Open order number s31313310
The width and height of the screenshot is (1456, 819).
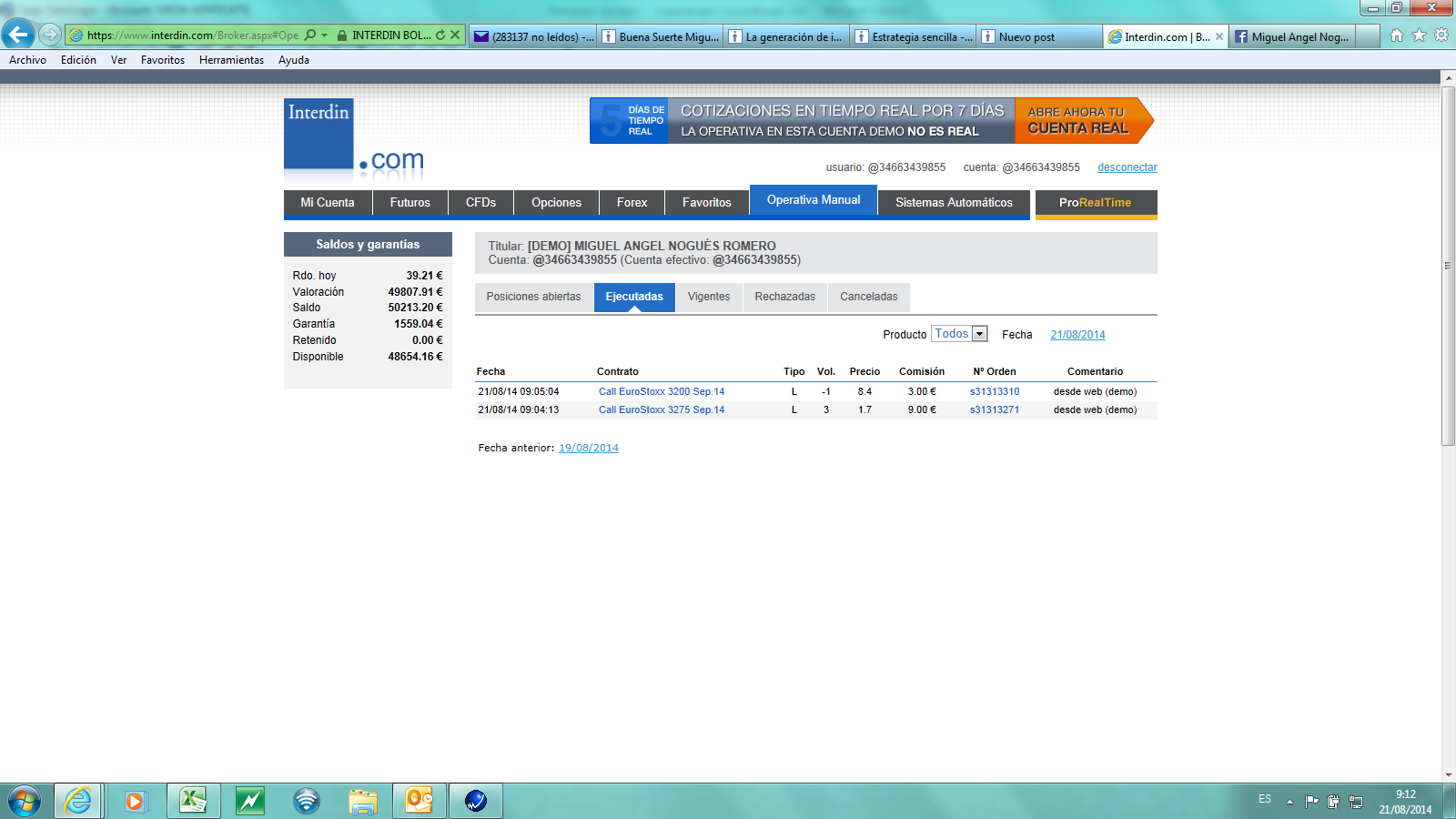(995, 392)
